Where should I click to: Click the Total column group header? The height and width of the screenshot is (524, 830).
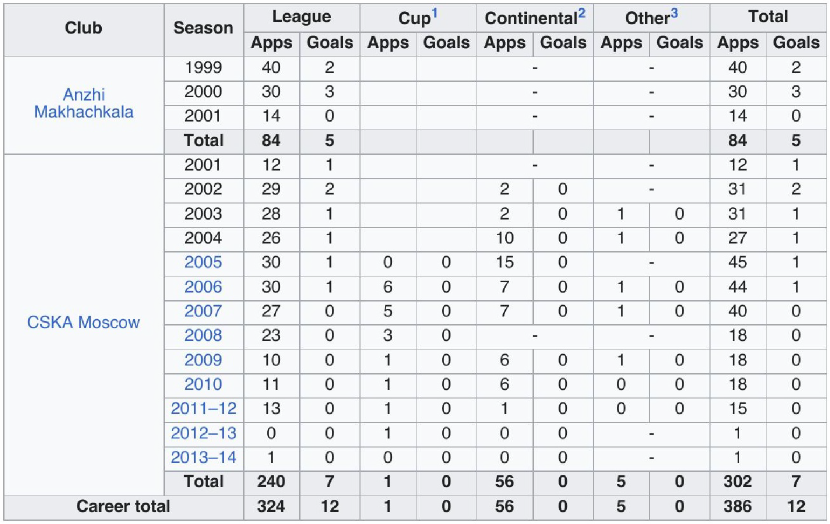[768, 17]
